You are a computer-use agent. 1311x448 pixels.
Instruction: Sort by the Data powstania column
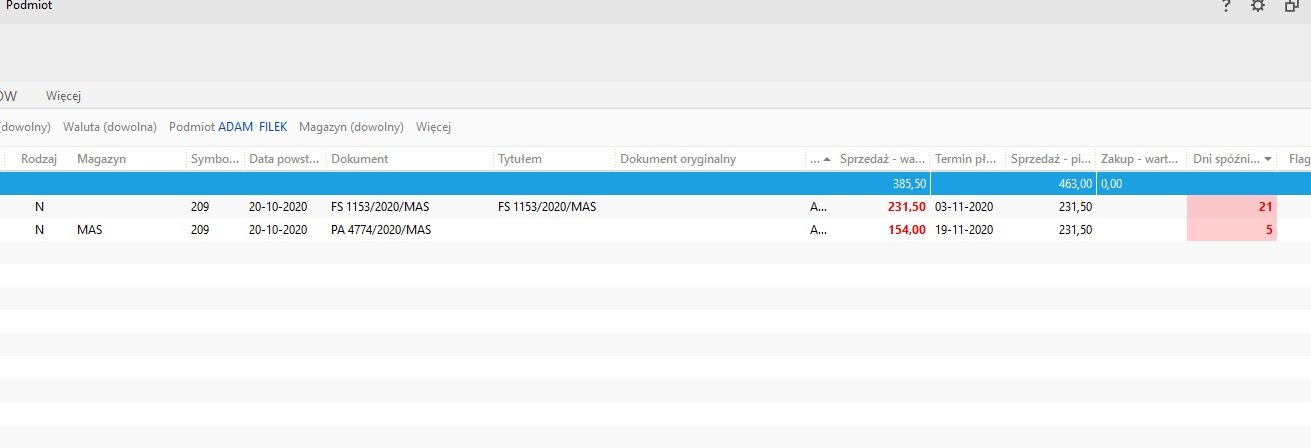pyautogui.click(x=283, y=159)
